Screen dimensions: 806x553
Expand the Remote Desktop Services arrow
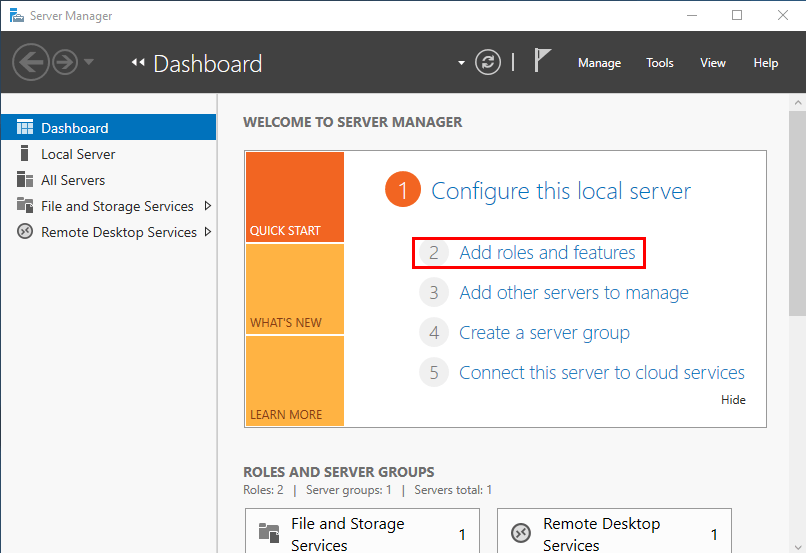(x=208, y=232)
